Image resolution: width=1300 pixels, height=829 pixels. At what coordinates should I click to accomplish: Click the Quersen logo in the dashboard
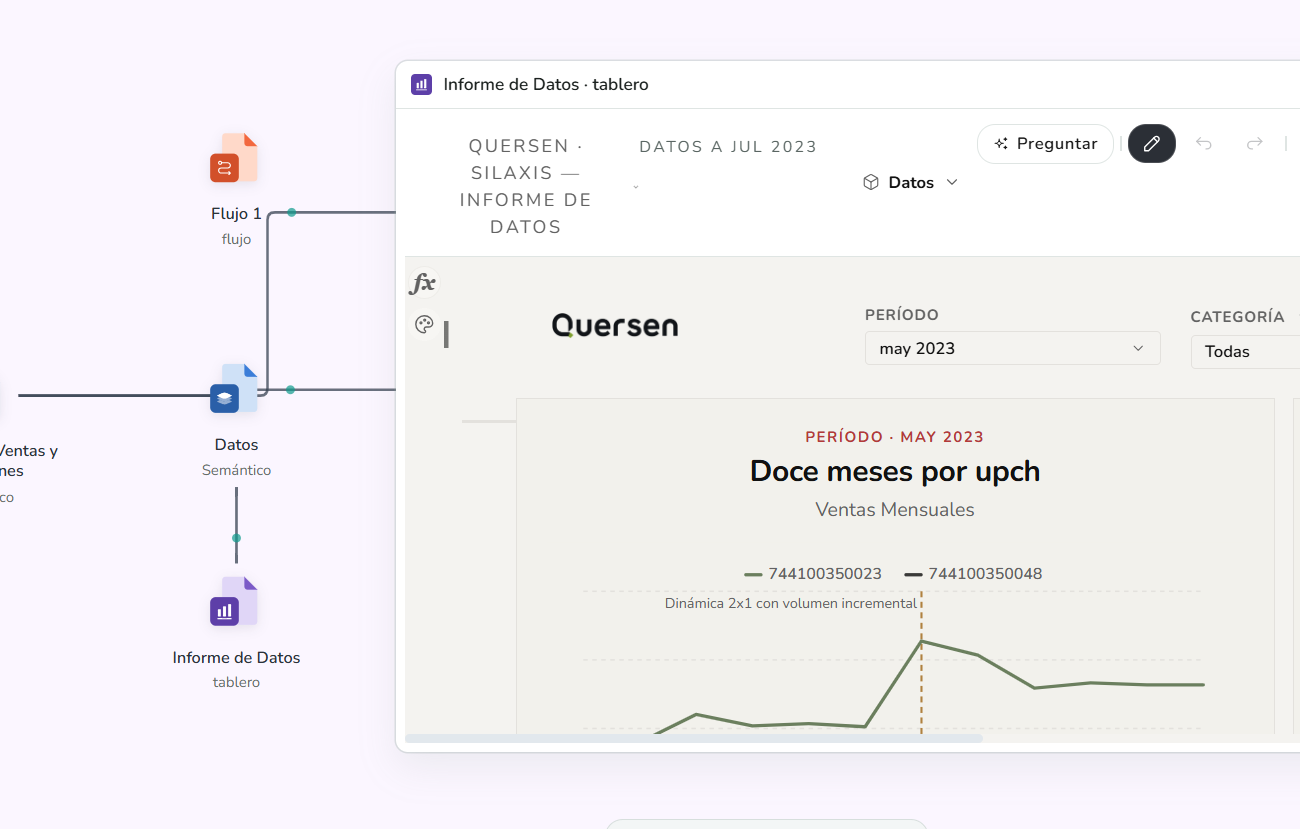tap(615, 325)
